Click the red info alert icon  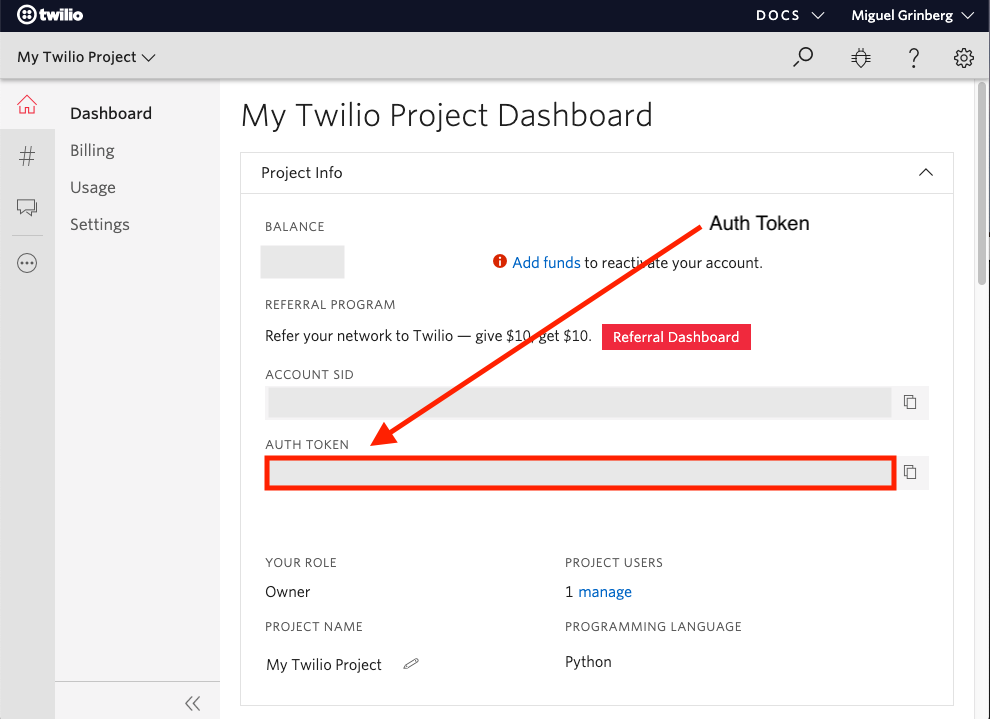pos(499,261)
